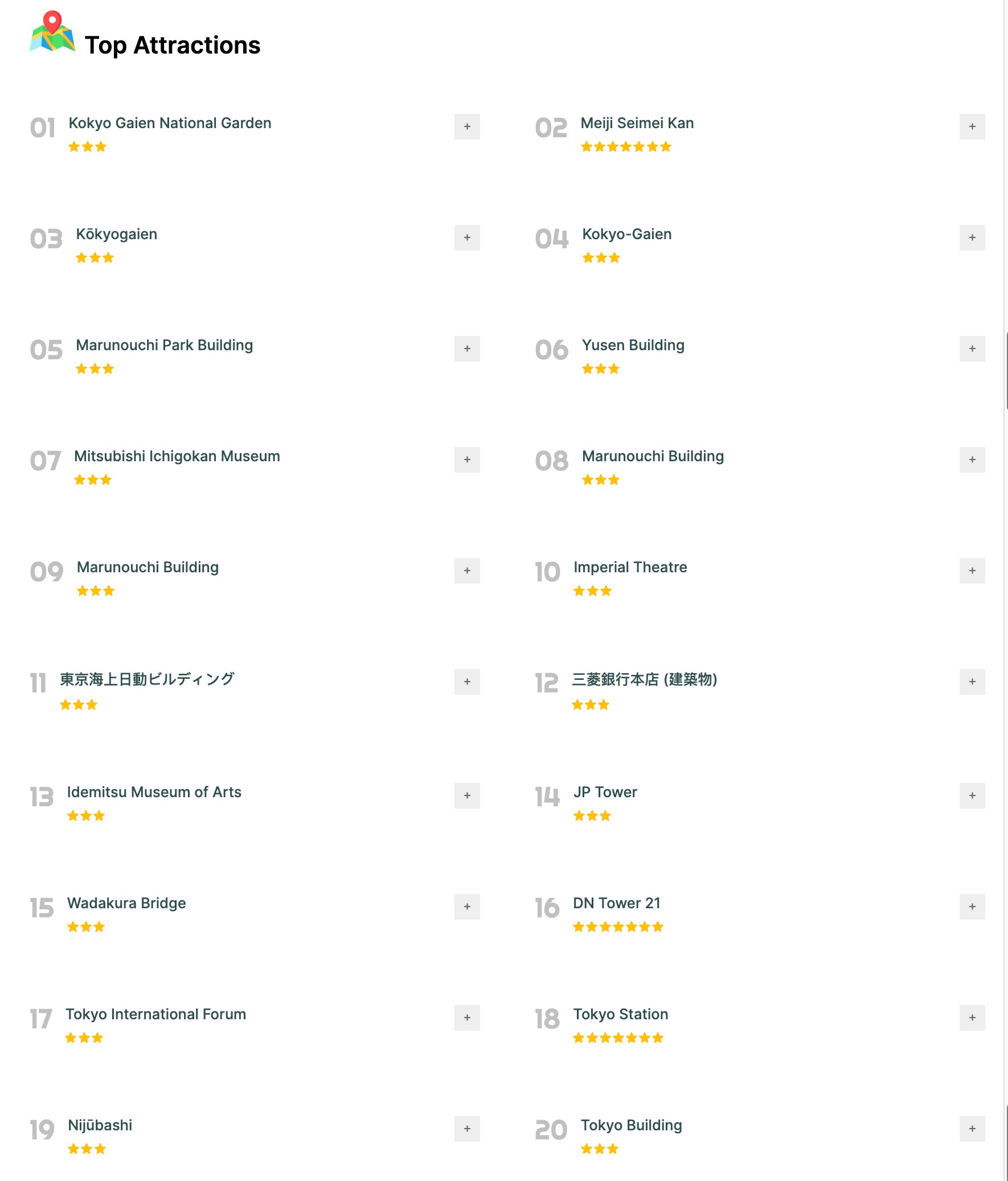
Task: Expand details for Mitsubishi Ichigokan Museum
Action: pos(467,460)
